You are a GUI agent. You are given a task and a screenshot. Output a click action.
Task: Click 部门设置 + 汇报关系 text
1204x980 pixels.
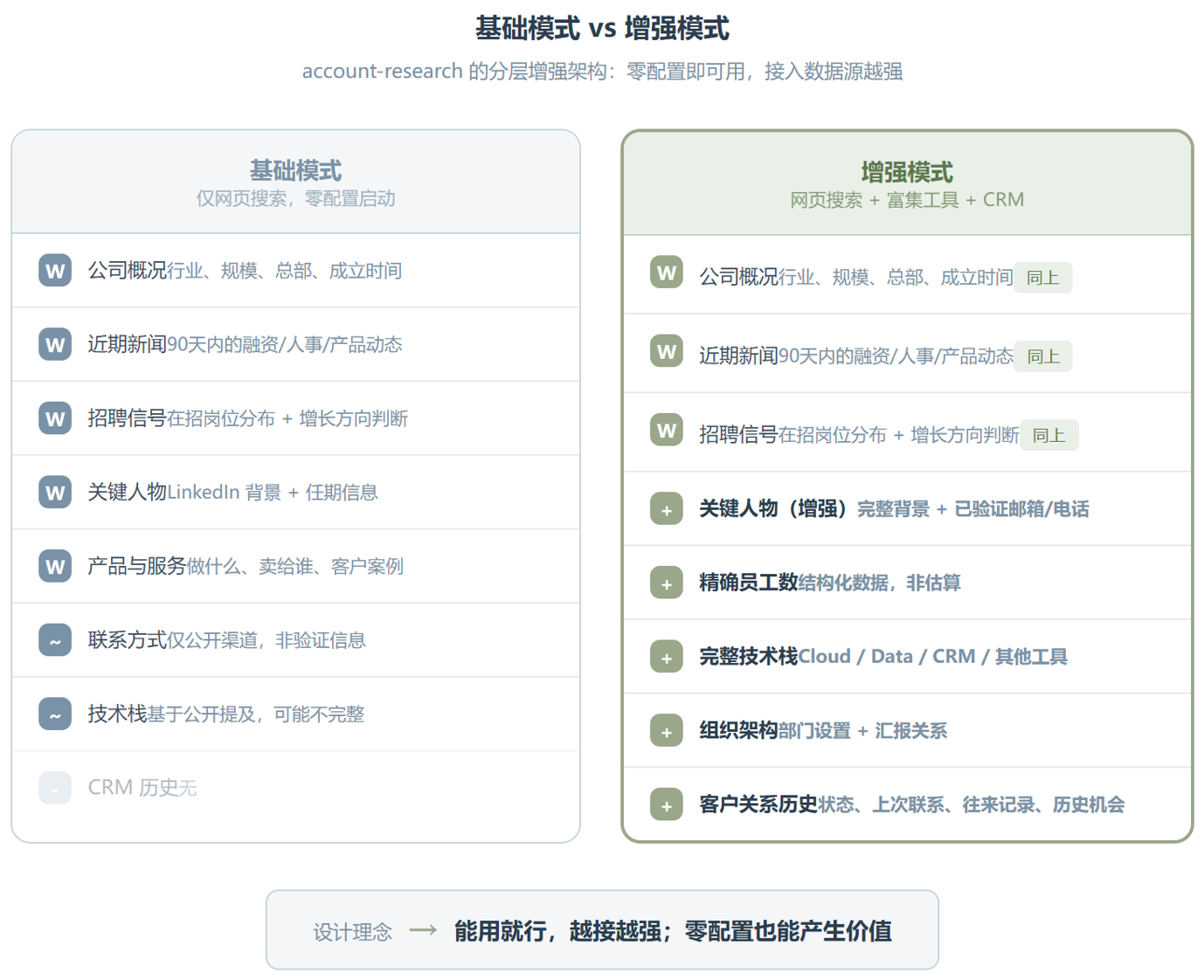pyautogui.click(x=862, y=731)
